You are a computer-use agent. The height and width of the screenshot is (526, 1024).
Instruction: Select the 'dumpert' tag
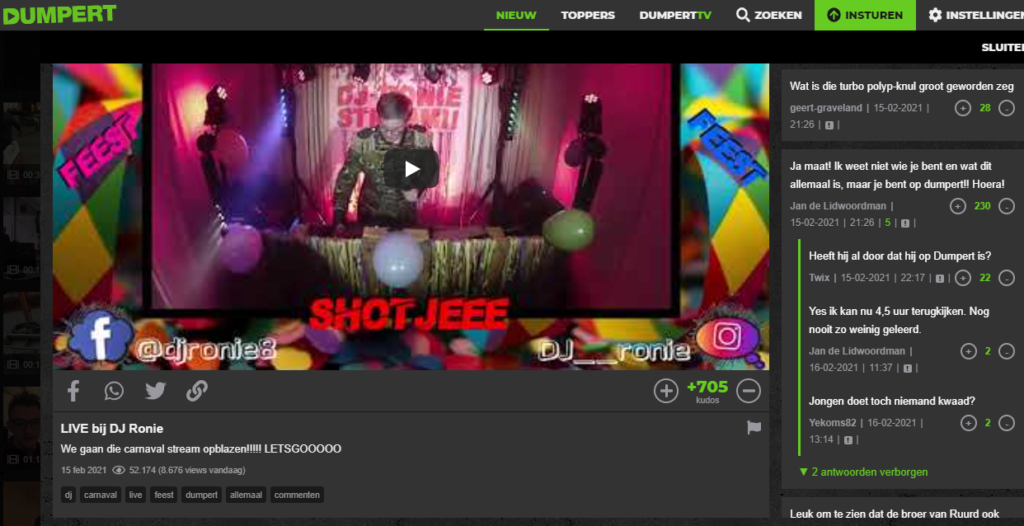click(202, 495)
